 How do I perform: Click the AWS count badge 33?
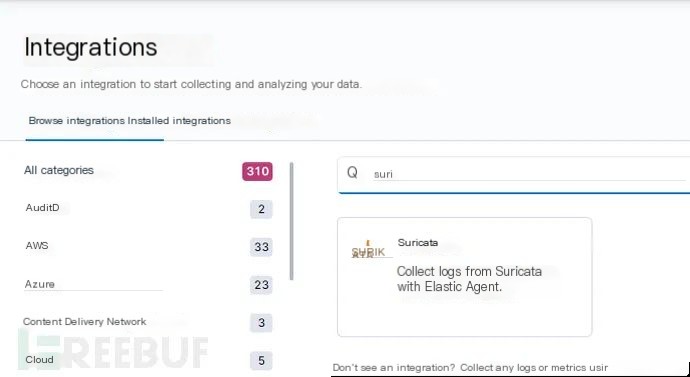click(x=261, y=247)
